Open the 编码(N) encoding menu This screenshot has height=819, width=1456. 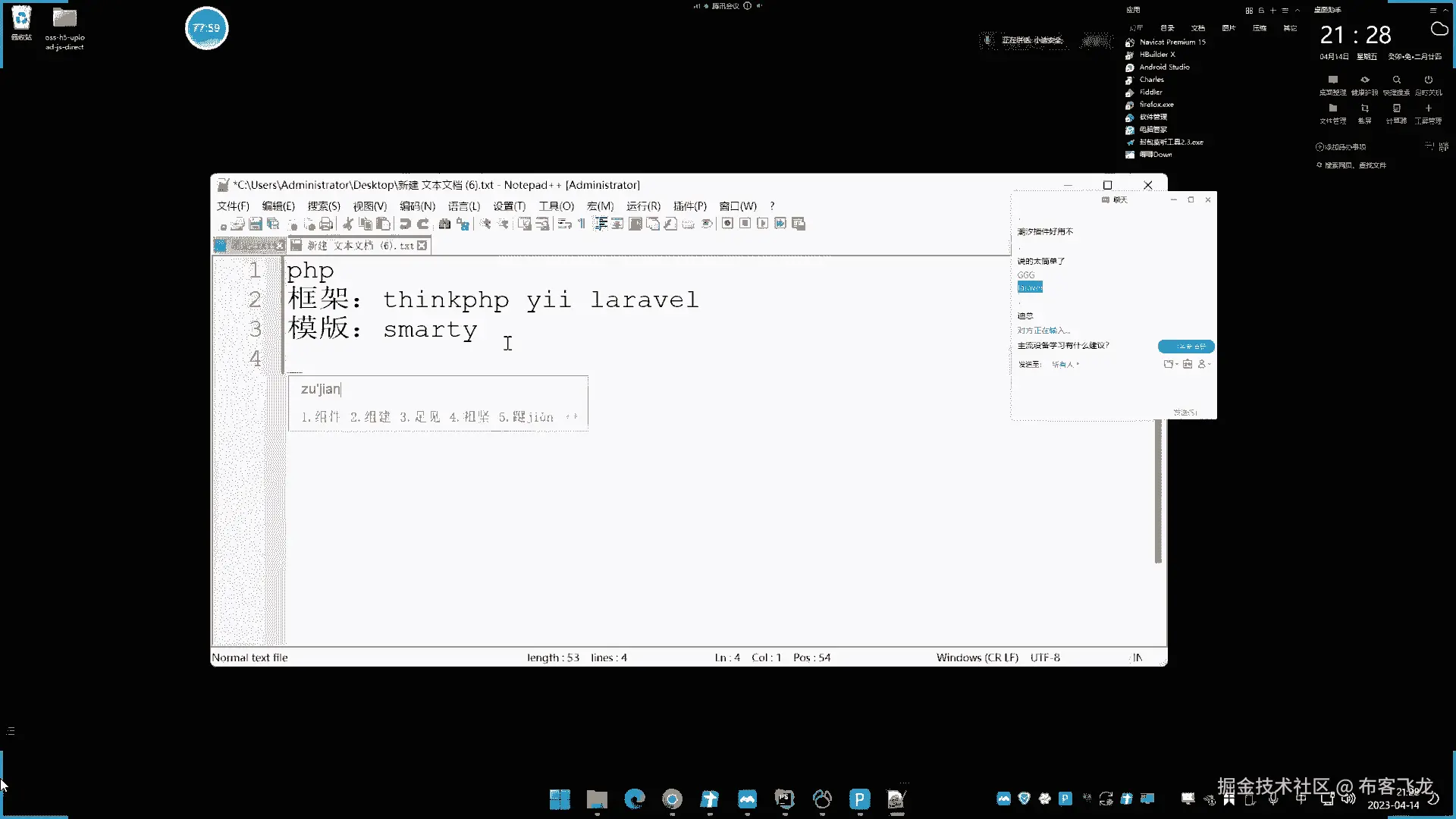click(417, 206)
